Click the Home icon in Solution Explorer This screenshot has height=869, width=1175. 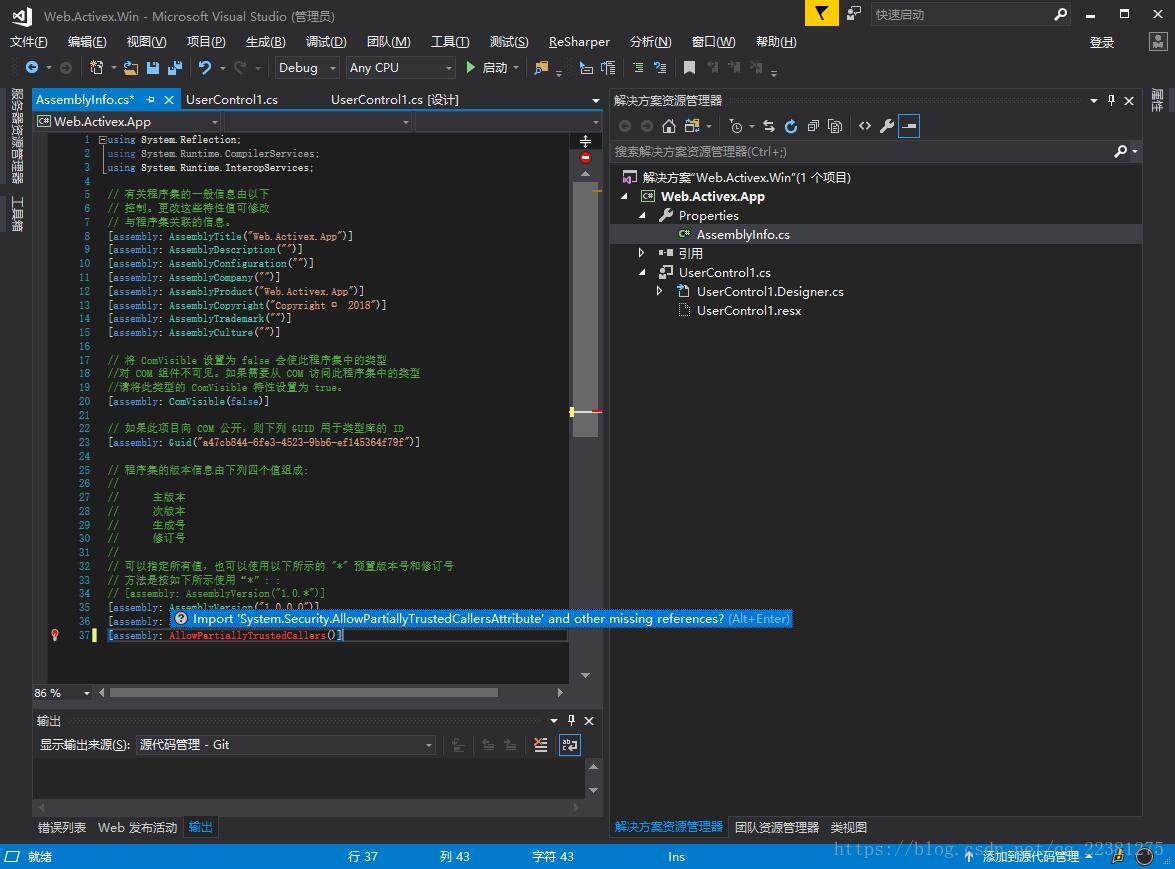669,126
